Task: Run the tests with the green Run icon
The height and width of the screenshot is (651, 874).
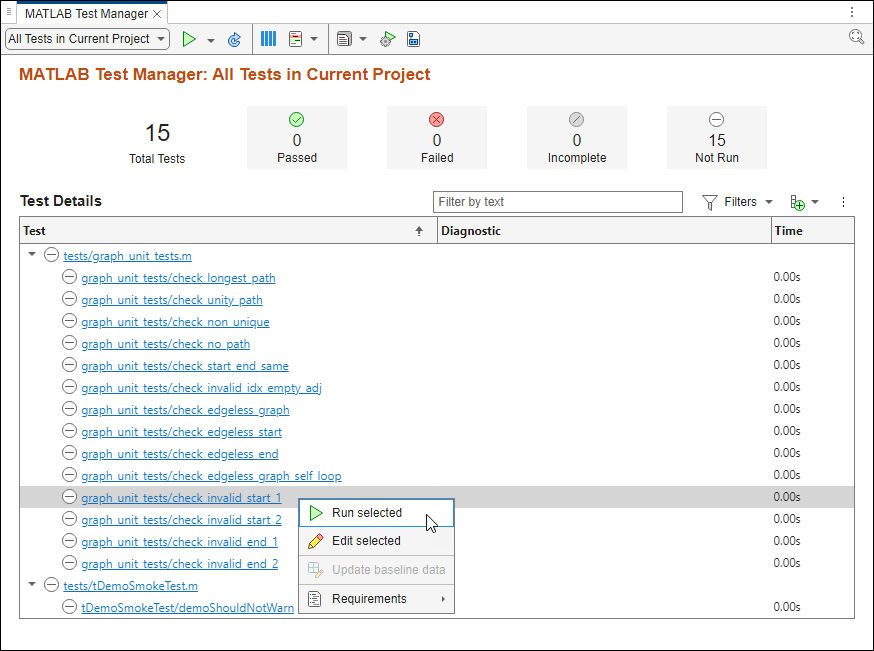Action: (x=189, y=38)
